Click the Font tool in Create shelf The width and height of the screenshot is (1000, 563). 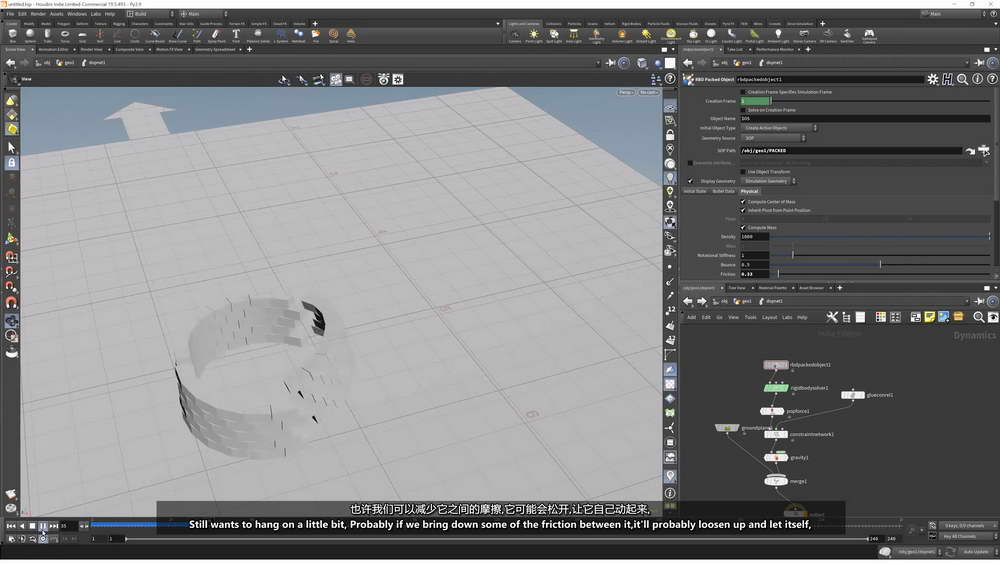[236, 35]
